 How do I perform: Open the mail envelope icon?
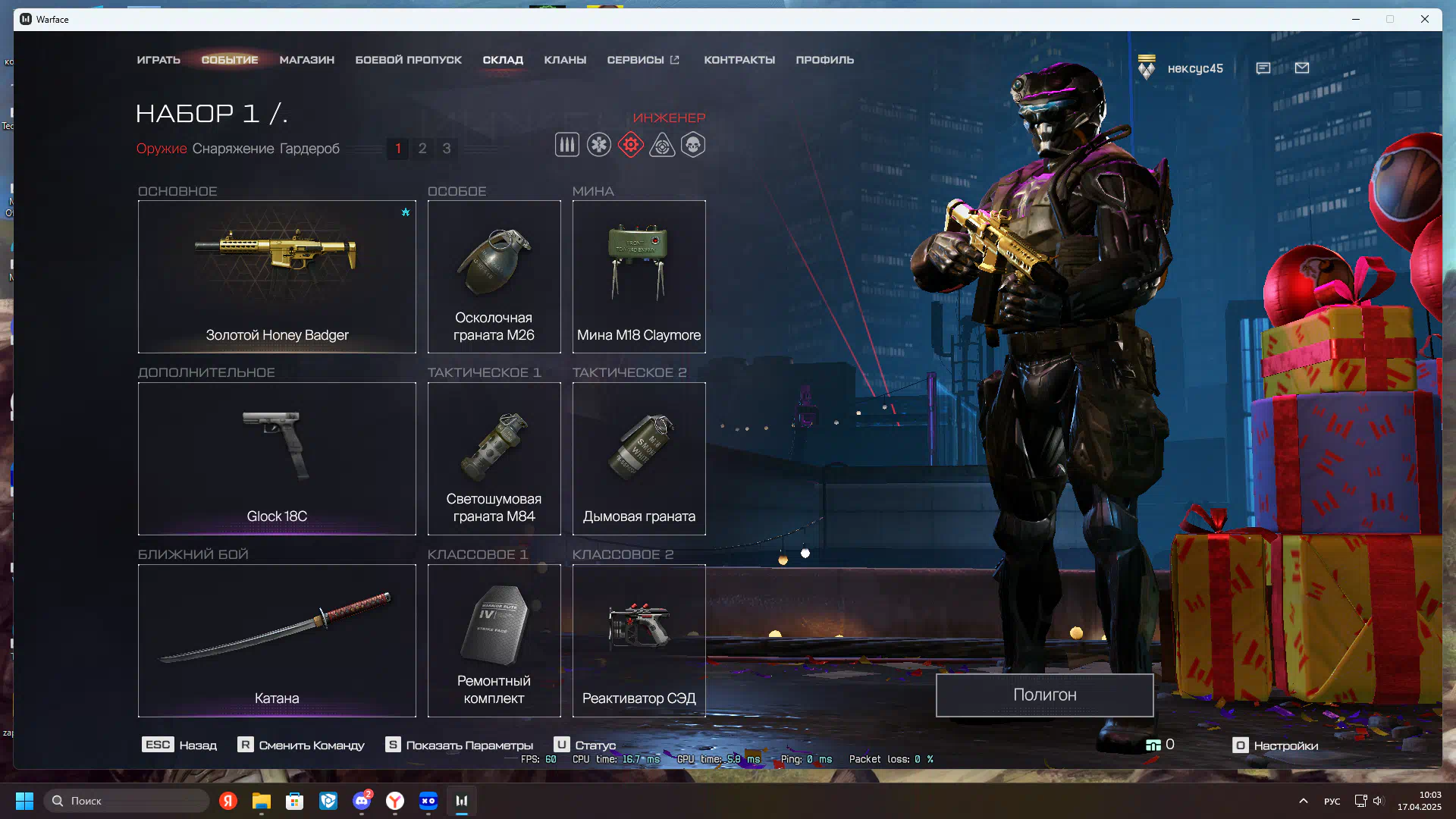pyautogui.click(x=1302, y=68)
